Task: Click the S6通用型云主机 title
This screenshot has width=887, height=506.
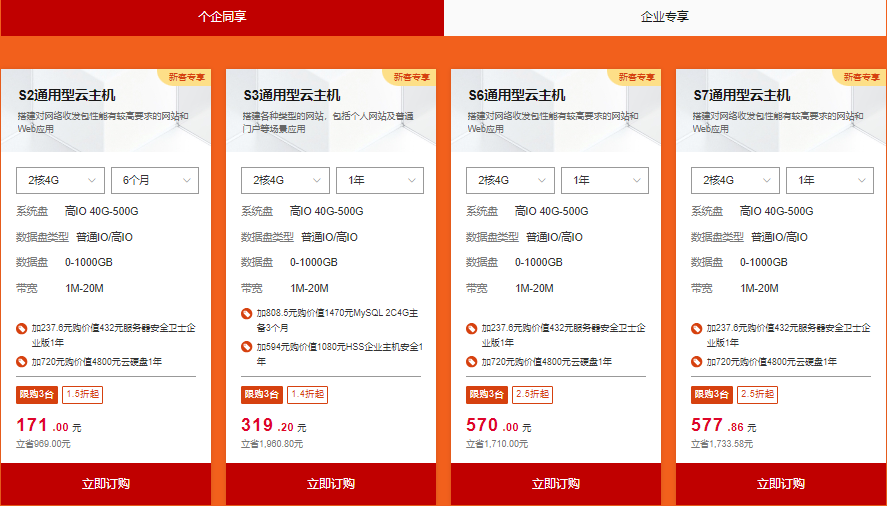Action: click(x=517, y=96)
